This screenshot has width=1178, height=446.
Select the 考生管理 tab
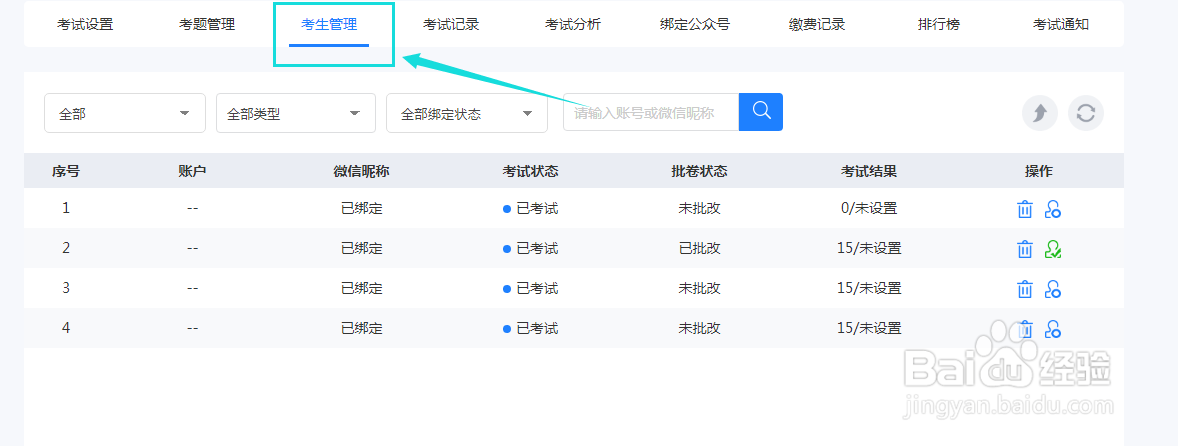(329, 25)
